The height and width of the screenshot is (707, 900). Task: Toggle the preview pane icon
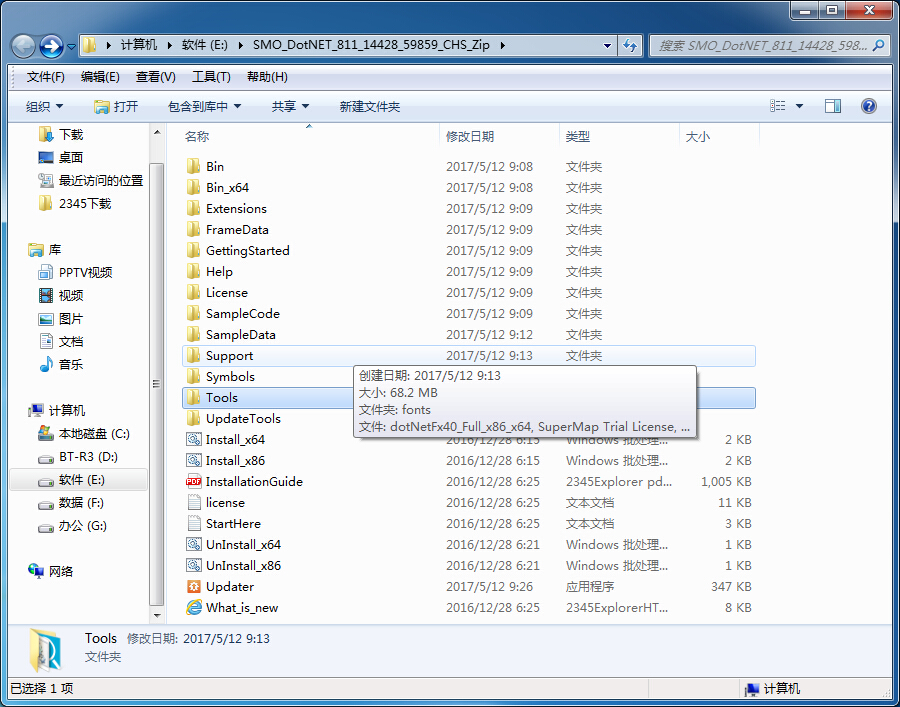coord(833,106)
